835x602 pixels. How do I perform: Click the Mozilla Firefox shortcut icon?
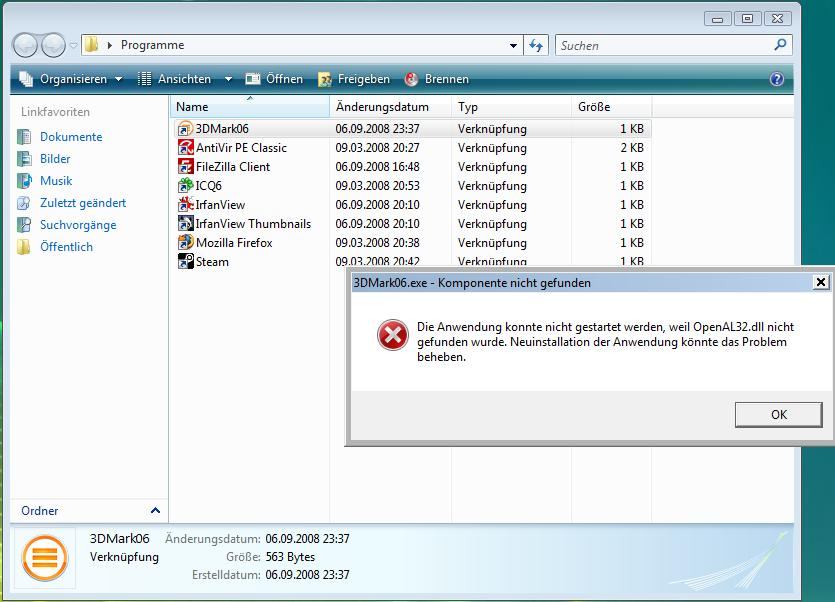[x=185, y=242]
